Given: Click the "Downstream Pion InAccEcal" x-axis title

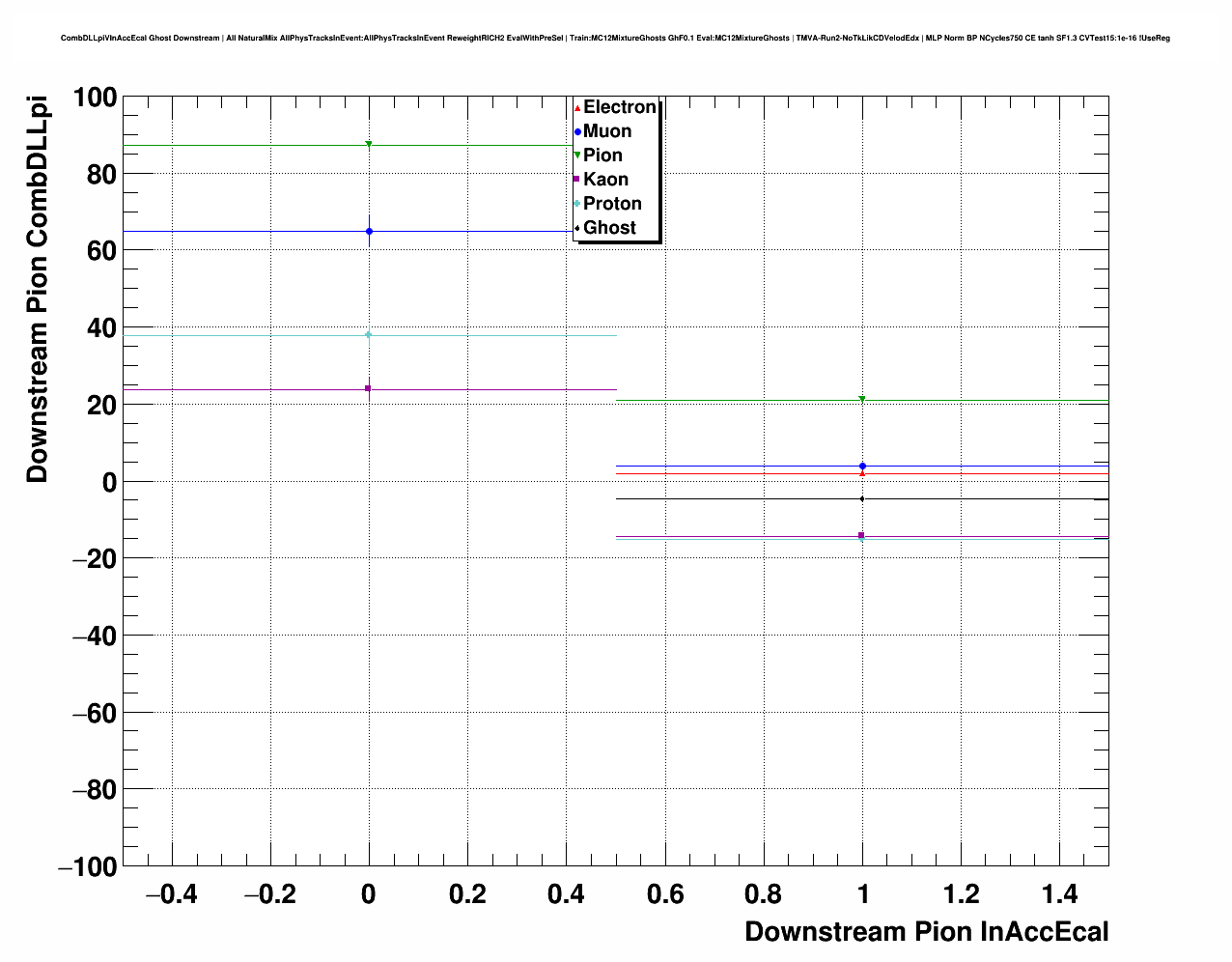Looking at the screenshot, I should coord(926,932).
